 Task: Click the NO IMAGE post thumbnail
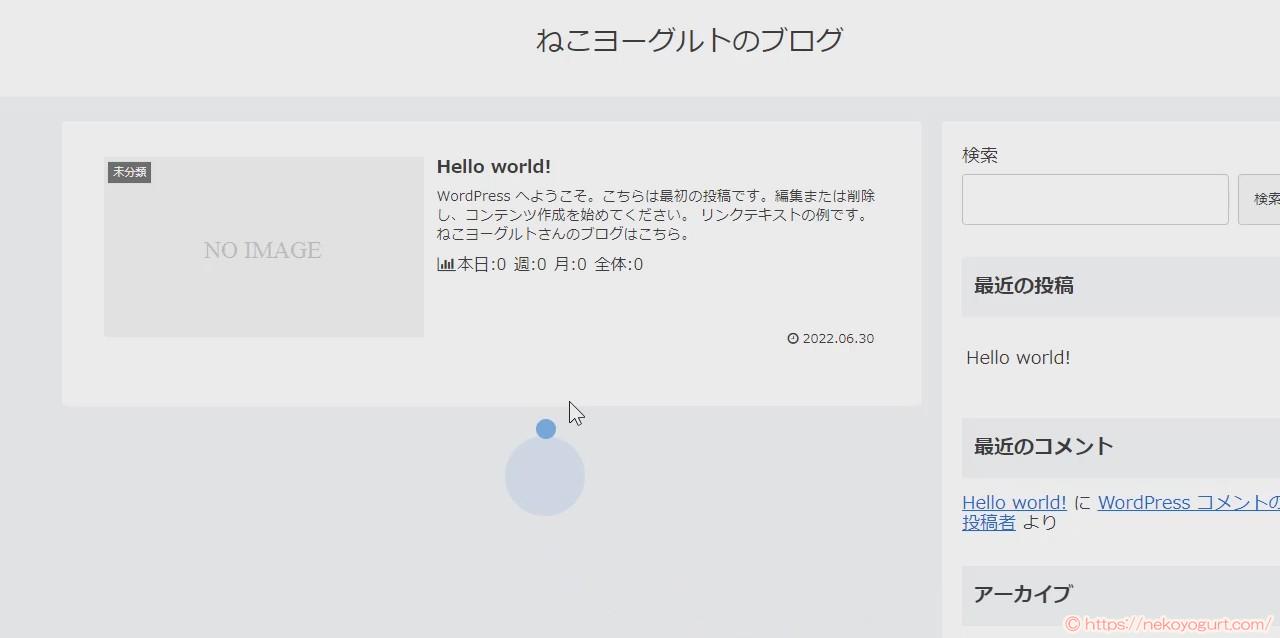263,246
